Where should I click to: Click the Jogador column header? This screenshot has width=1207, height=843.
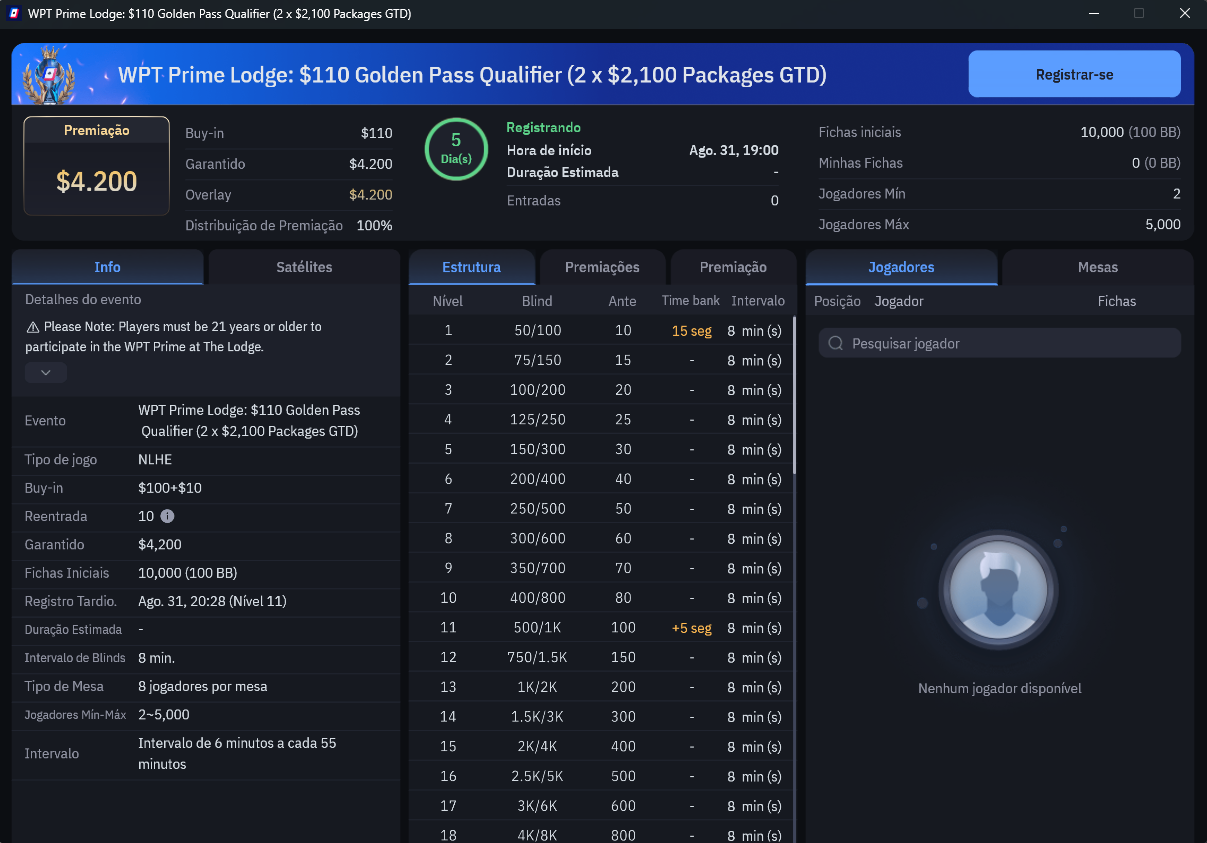(x=899, y=301)
